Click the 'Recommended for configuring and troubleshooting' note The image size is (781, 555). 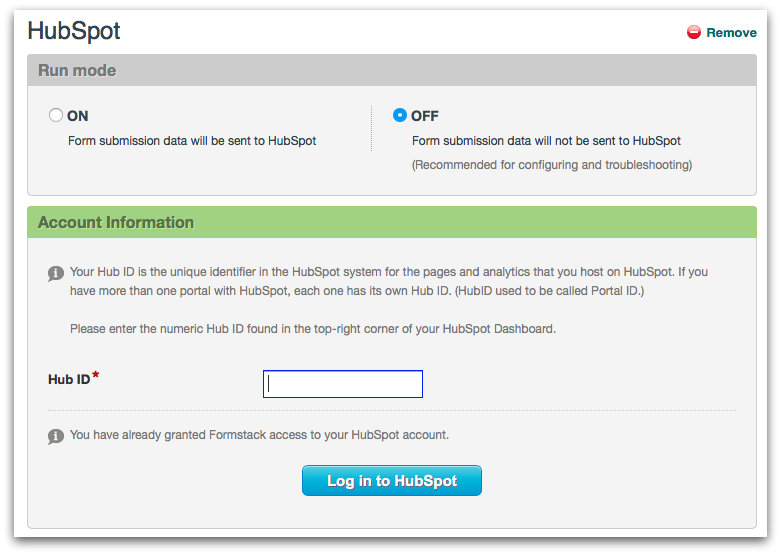tap(552, 164)
